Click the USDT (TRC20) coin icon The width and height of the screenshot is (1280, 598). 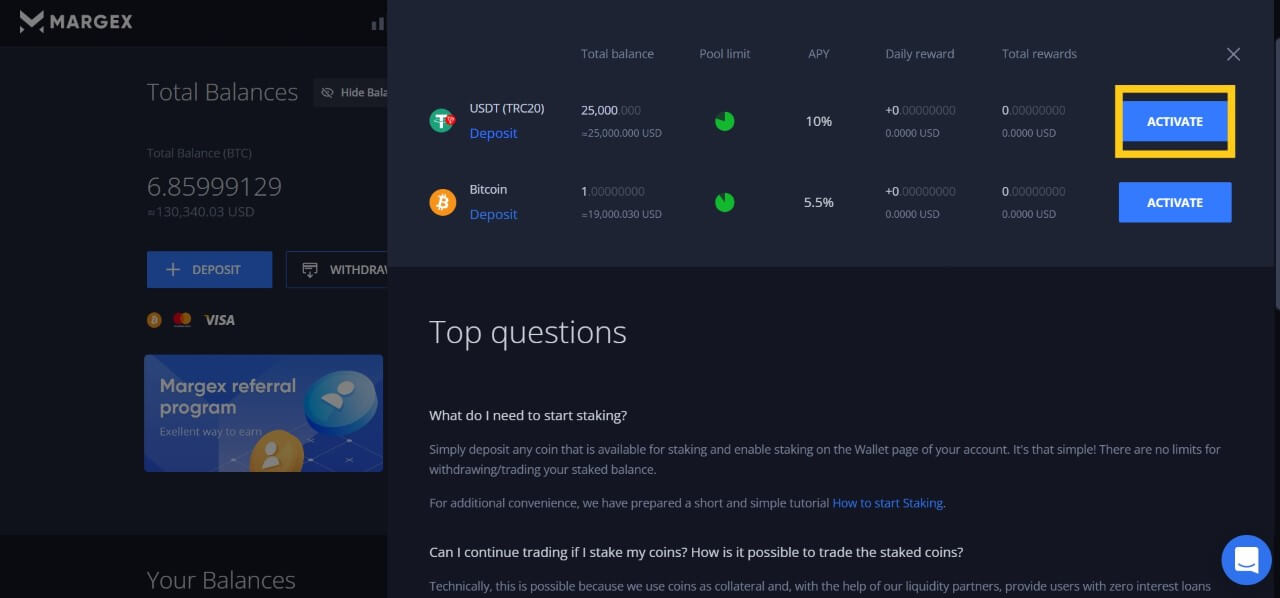coord(442,121)
